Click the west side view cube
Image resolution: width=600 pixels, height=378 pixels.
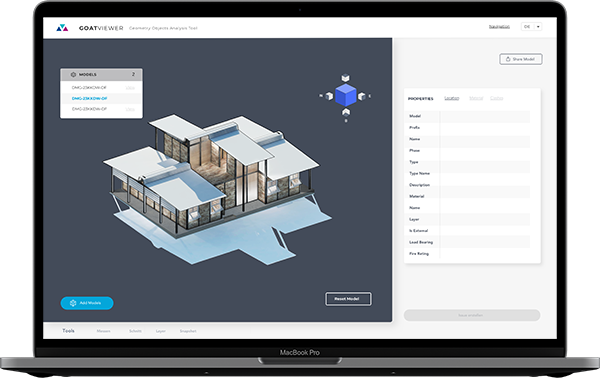(x=329, y=96)
